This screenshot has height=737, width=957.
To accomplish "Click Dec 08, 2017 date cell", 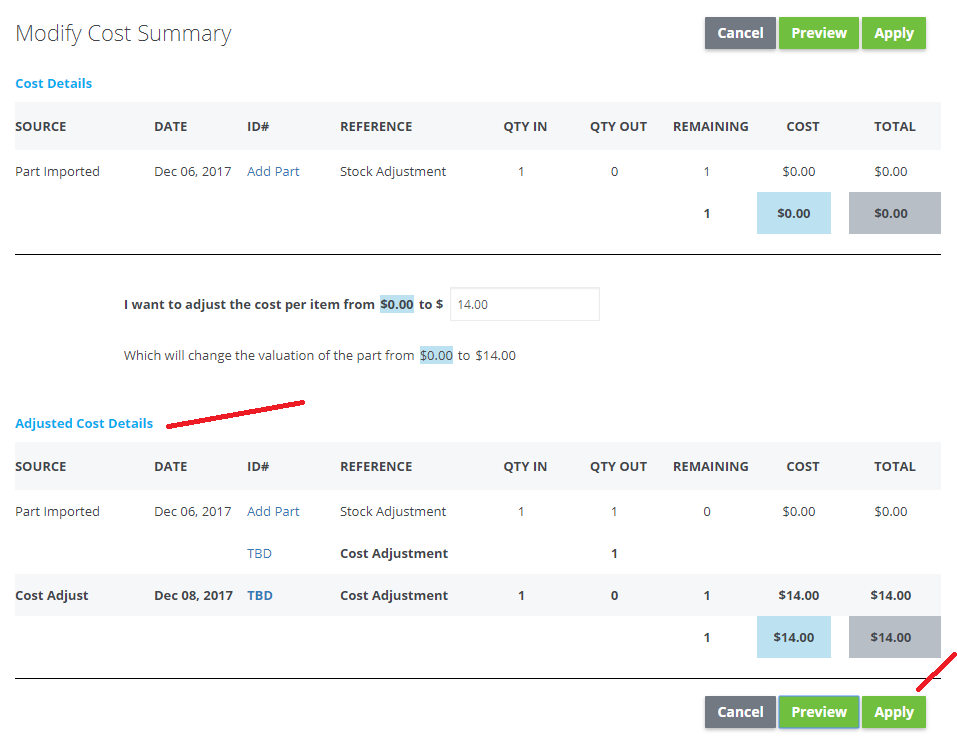I will [x=193, y=595].
